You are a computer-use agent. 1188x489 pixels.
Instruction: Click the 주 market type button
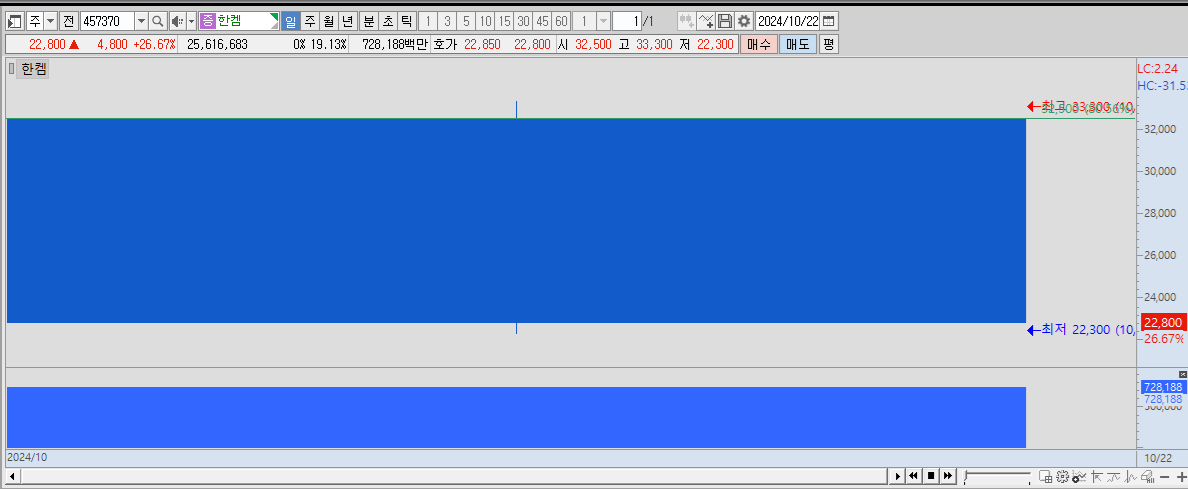[35, 21]
